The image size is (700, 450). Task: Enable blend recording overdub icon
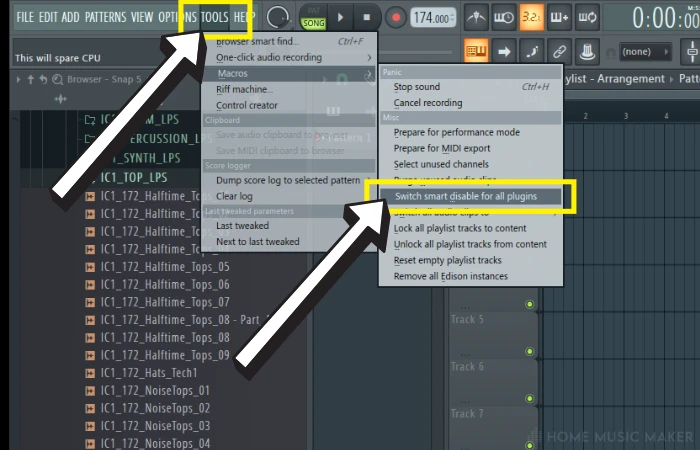click(x=559, y=17)
